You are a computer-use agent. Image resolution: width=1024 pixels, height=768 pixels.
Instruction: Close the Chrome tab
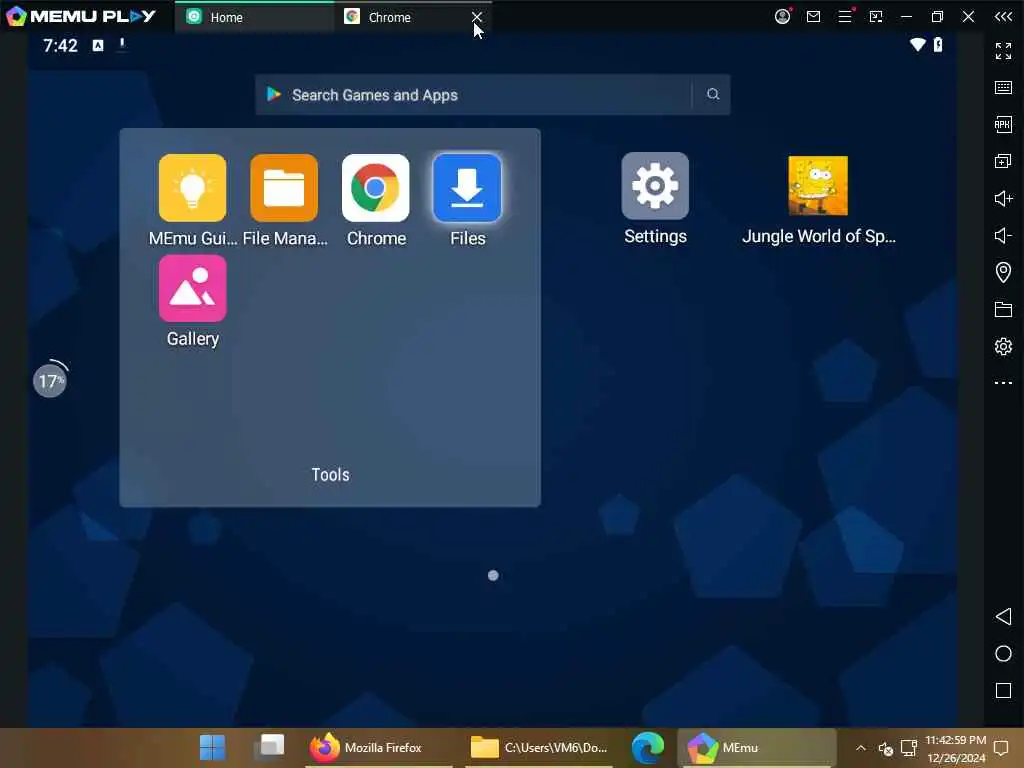(x=477, y=17)
